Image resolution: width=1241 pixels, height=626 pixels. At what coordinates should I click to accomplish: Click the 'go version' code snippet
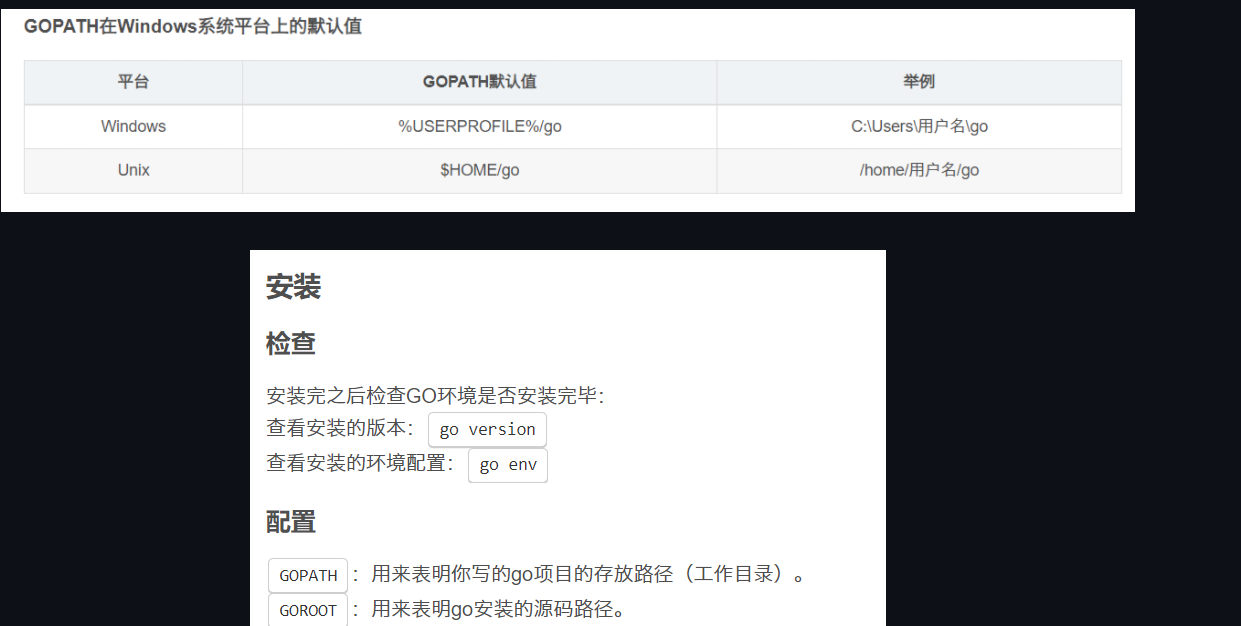point(487,429)
